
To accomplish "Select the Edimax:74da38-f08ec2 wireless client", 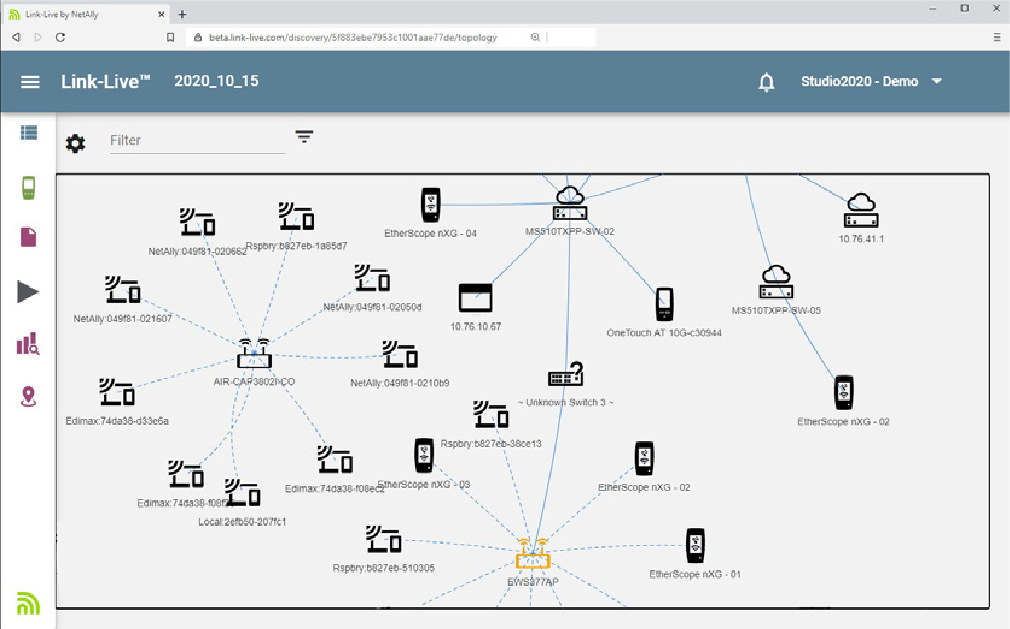I will (335, 459).
